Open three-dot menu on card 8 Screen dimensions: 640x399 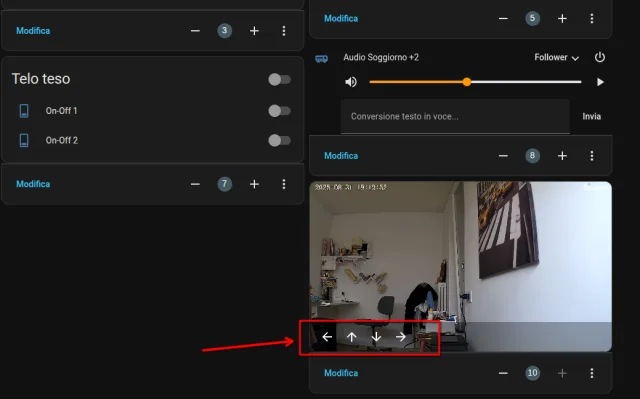click(x=592, y=156)
